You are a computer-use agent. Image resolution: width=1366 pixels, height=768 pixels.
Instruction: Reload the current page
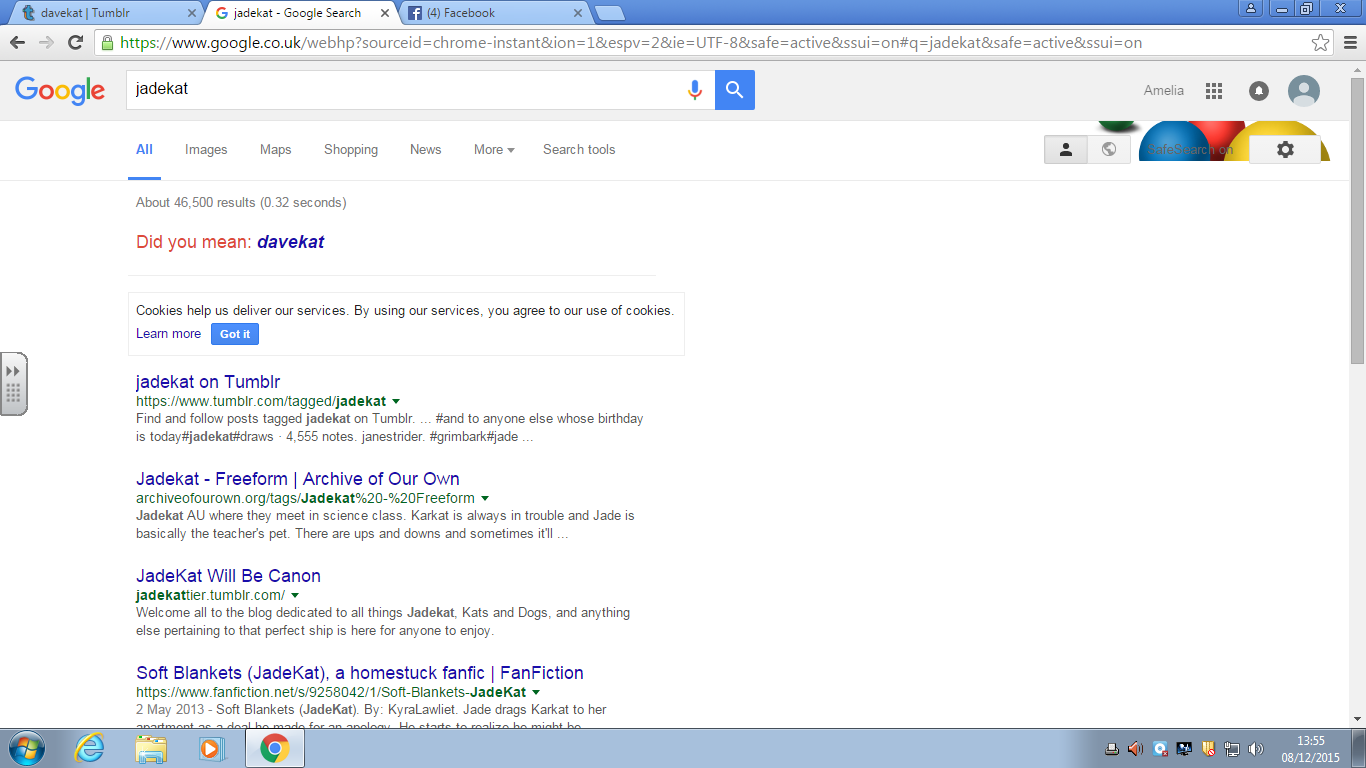pos(75,42)
